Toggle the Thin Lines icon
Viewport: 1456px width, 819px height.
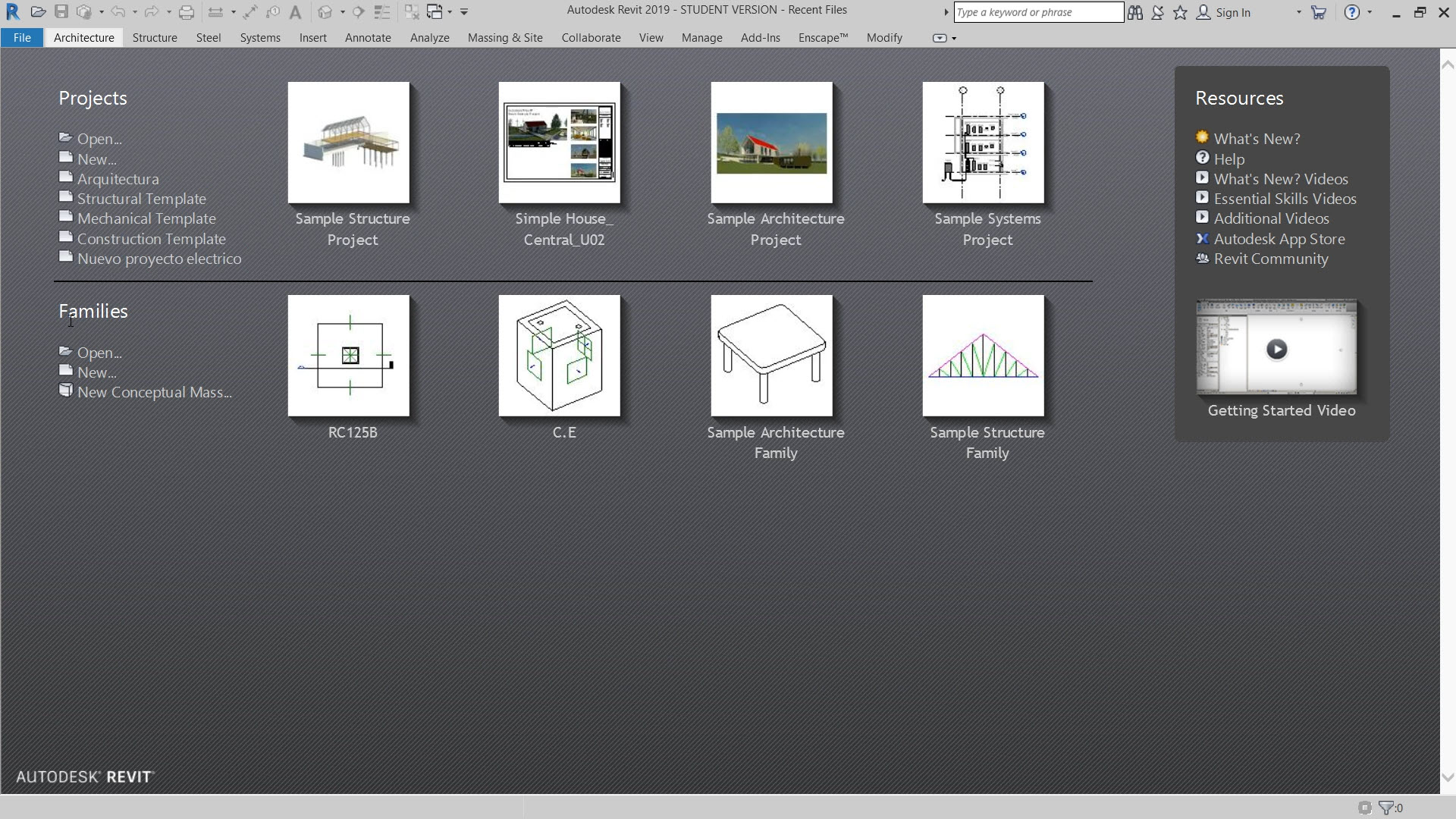tap(382, 12)
